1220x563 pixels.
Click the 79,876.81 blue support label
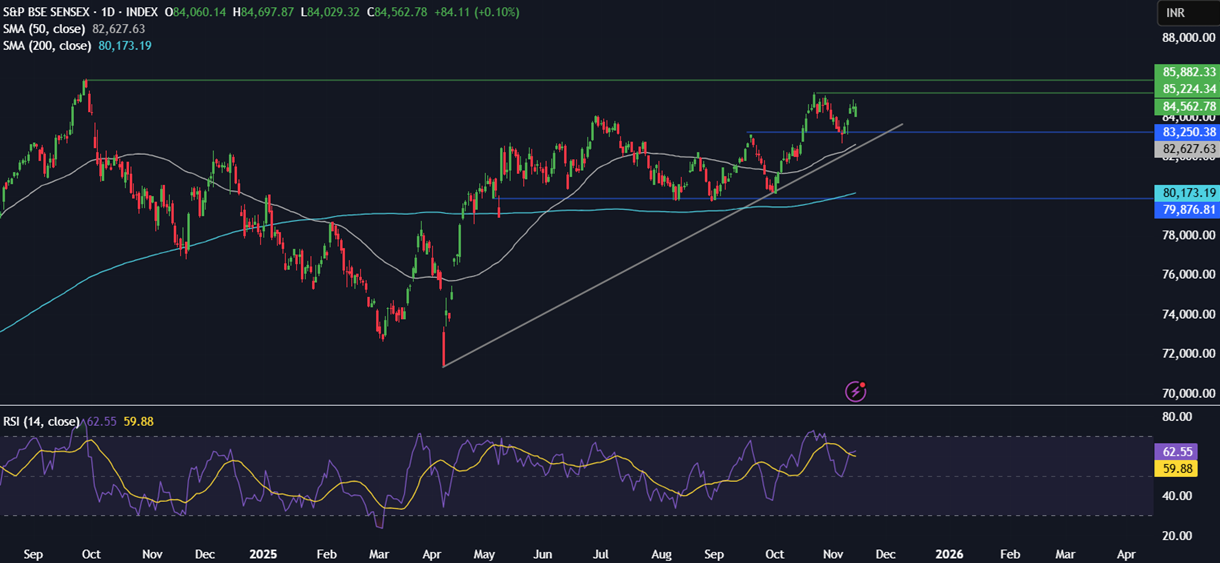pos(1187,210)
